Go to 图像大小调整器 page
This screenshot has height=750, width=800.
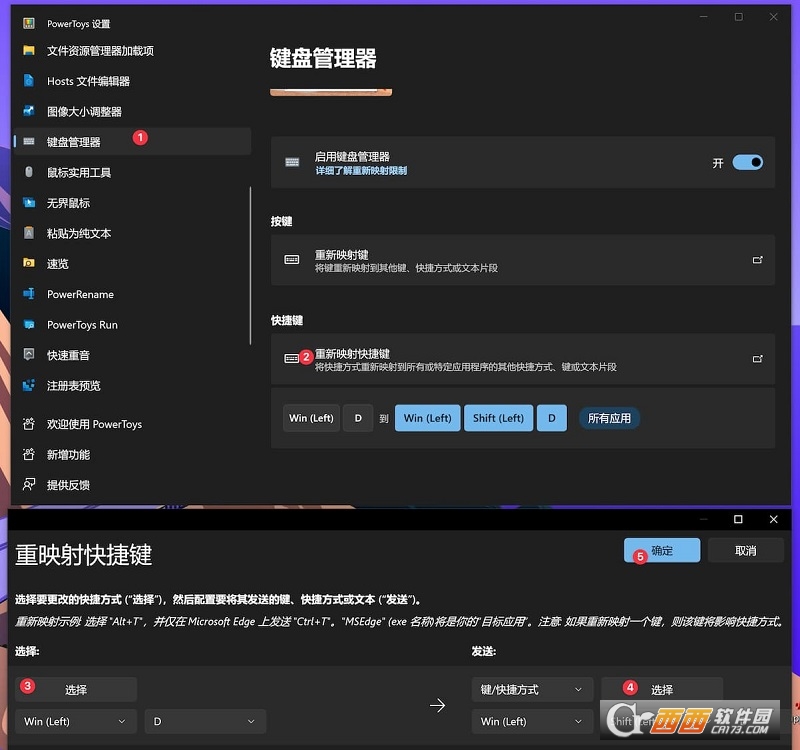(x=133, y=111)
